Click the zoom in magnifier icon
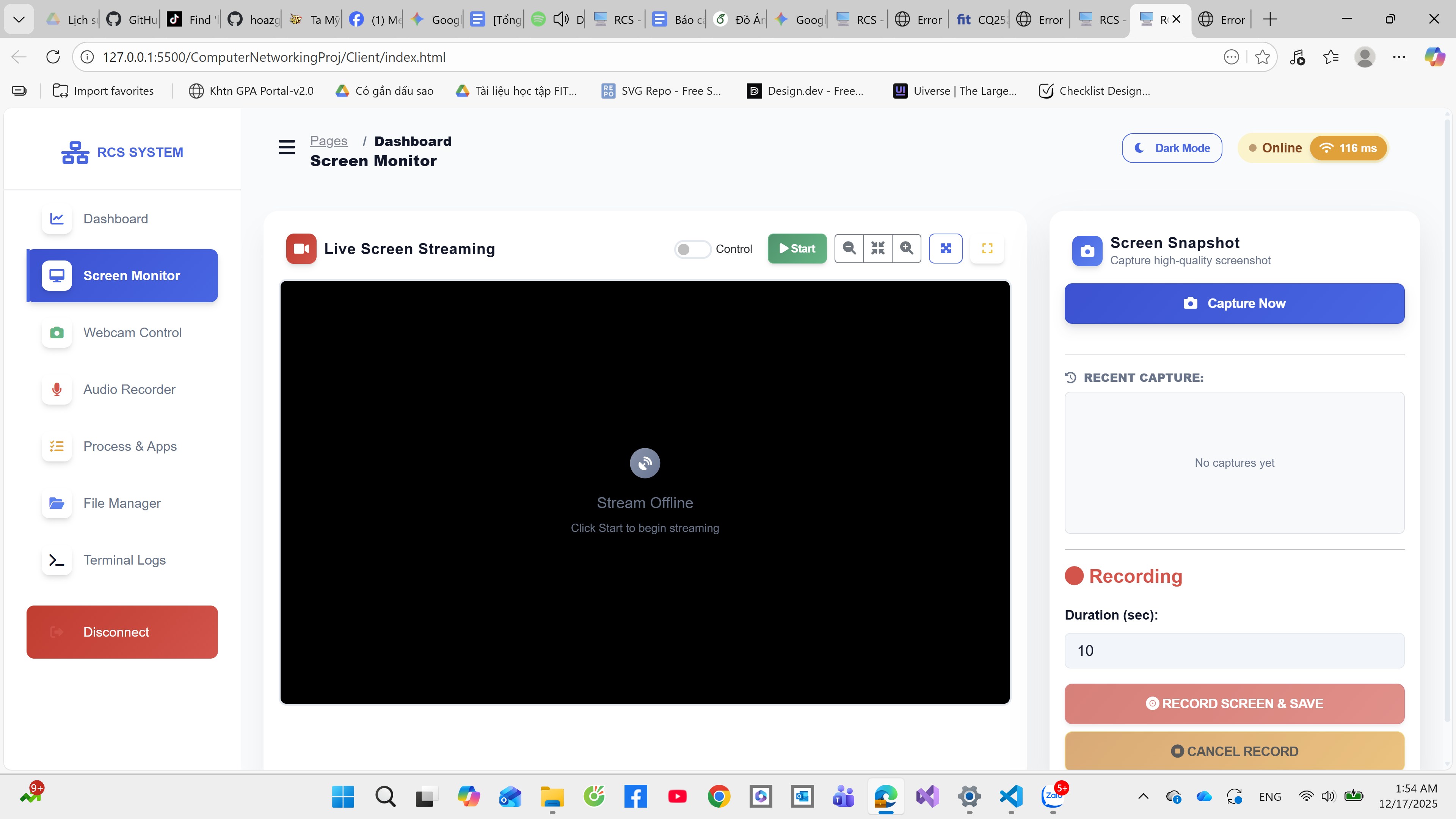This screenshot has height=819, width=1456. pos(907,248)
